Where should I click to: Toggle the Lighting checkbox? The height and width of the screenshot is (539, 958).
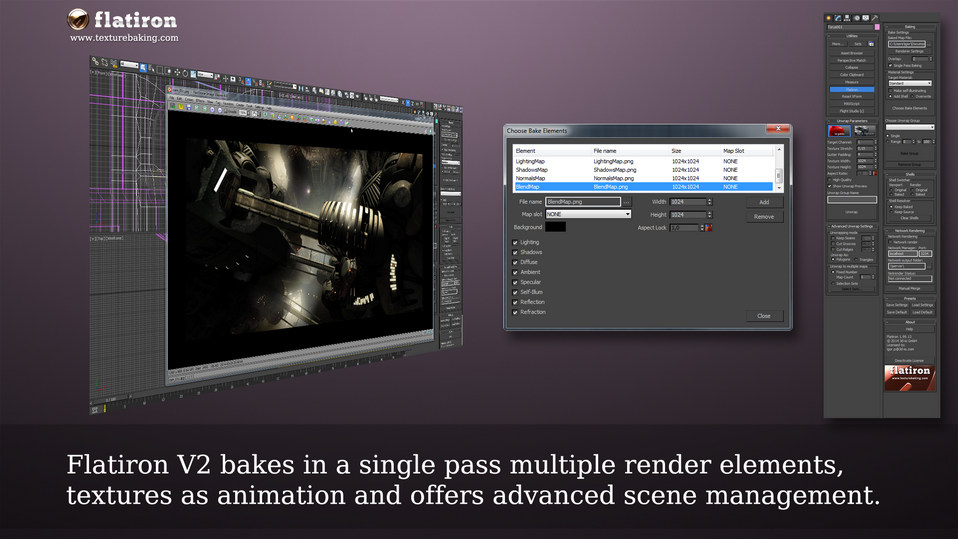[515, 243]
